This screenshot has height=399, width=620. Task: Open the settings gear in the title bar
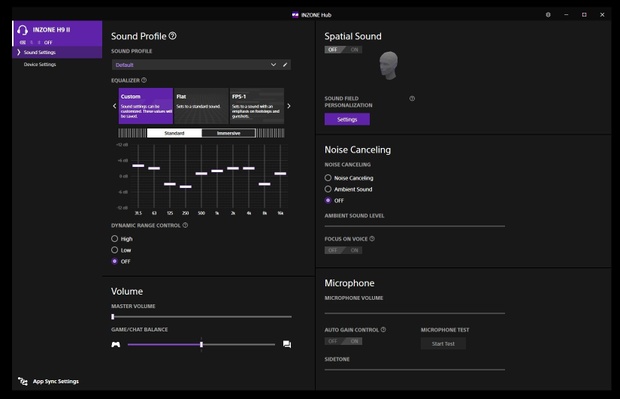pos(548,15)
